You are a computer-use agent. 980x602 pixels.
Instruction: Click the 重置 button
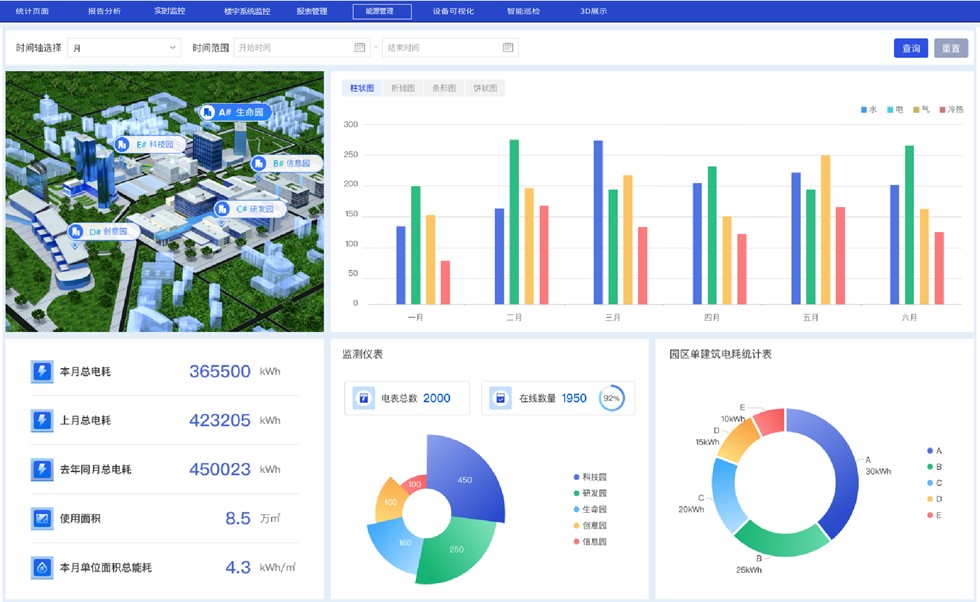coord(951,48)
